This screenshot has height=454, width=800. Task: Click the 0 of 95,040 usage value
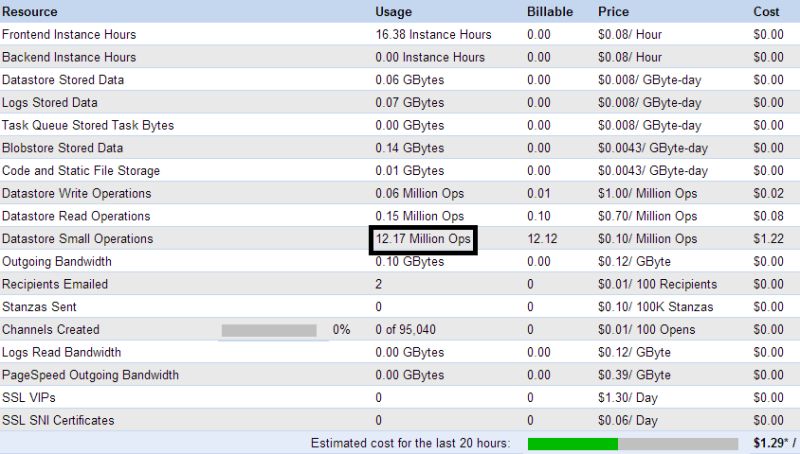point(406,330)
